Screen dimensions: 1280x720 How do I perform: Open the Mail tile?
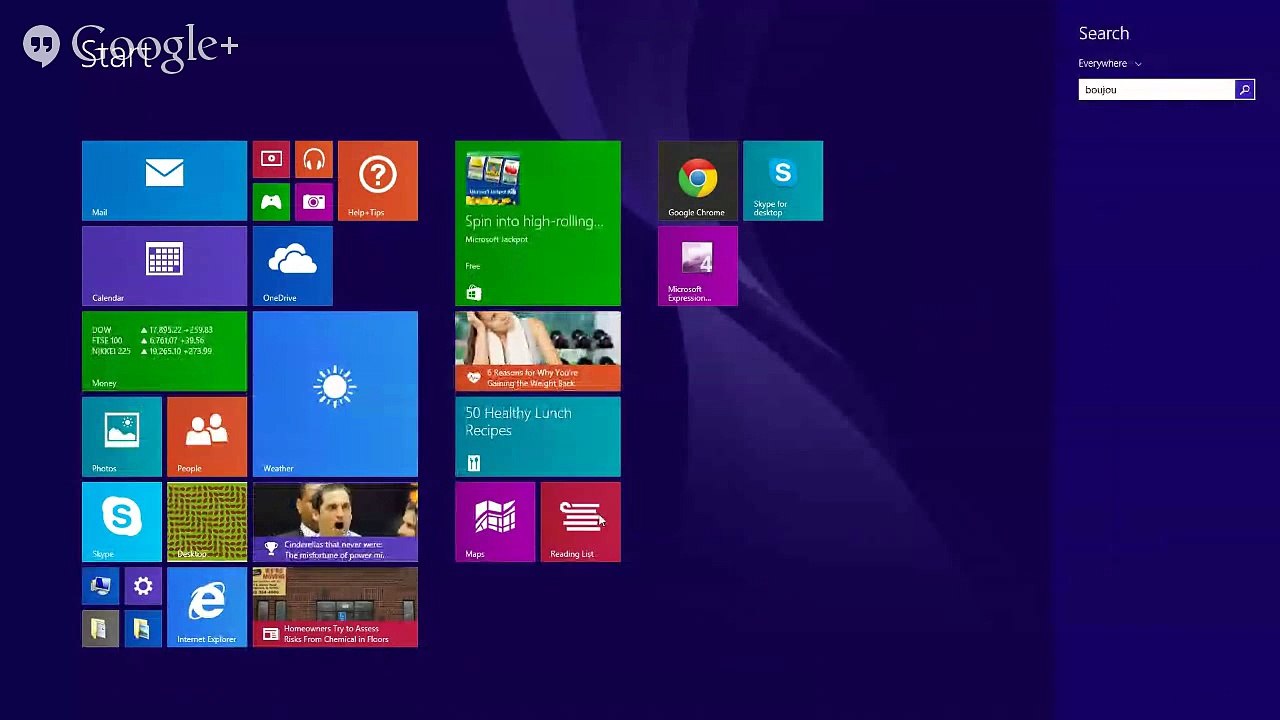164,180
